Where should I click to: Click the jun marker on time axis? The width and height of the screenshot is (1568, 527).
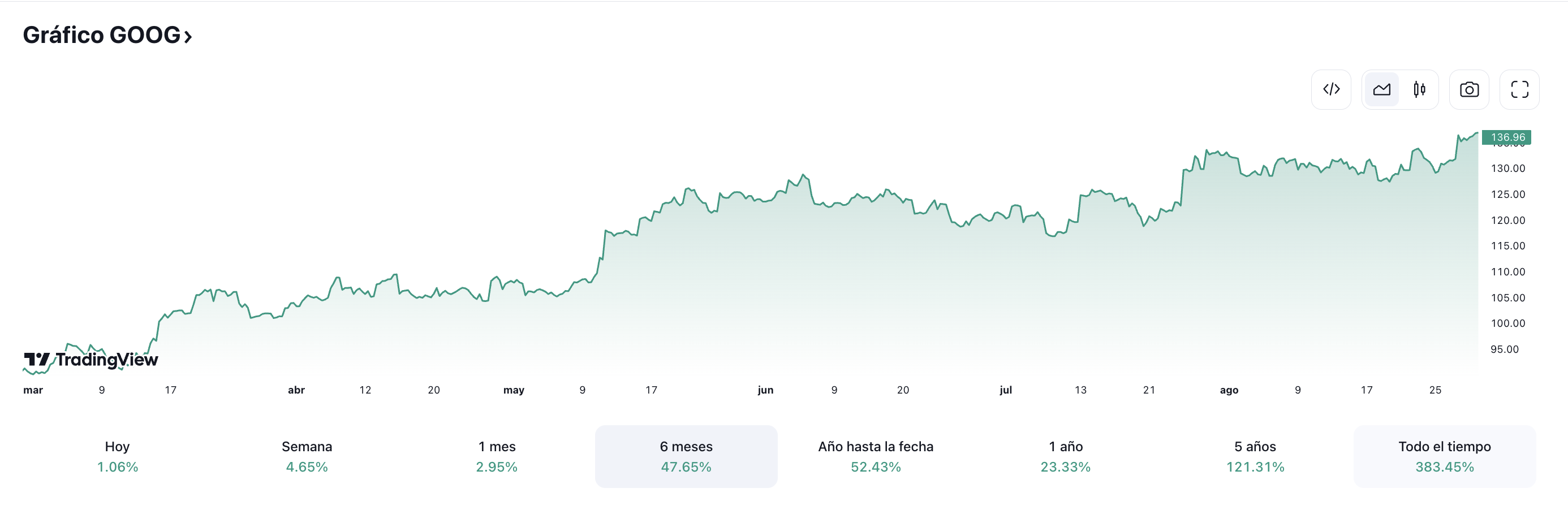point(765,390)
